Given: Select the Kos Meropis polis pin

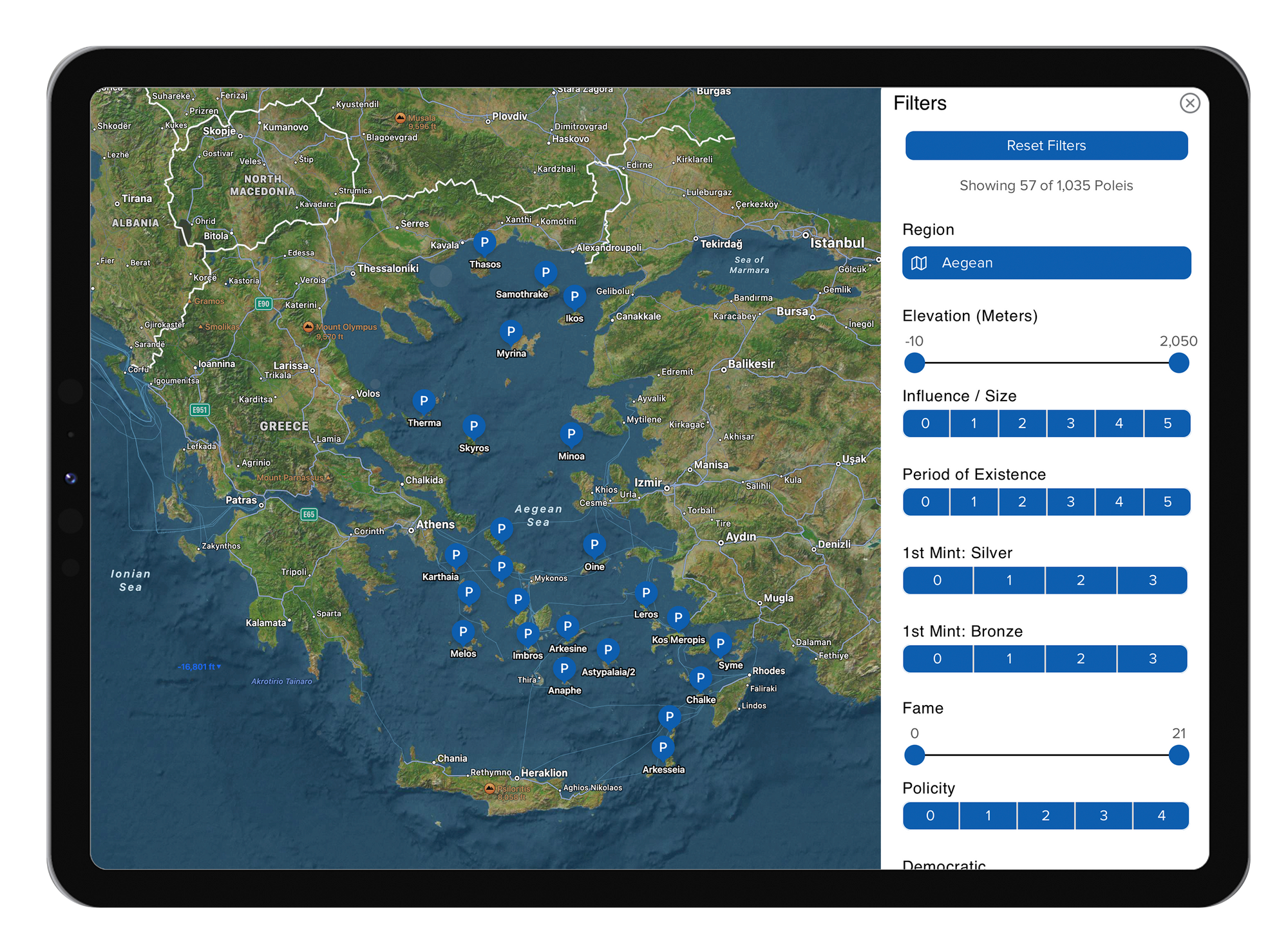Looking at the screenshot, I should (x=678, y=619).
